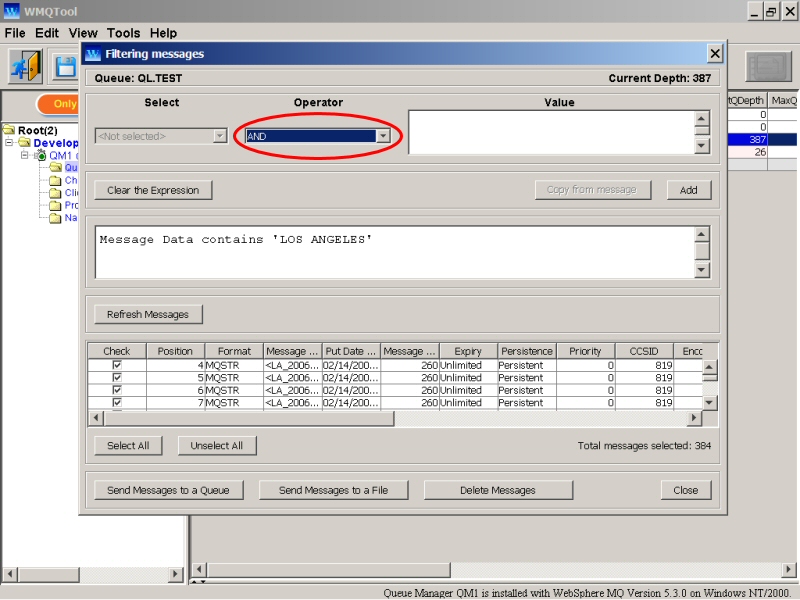Click the message table scroll left arrow

pos(96,418)
